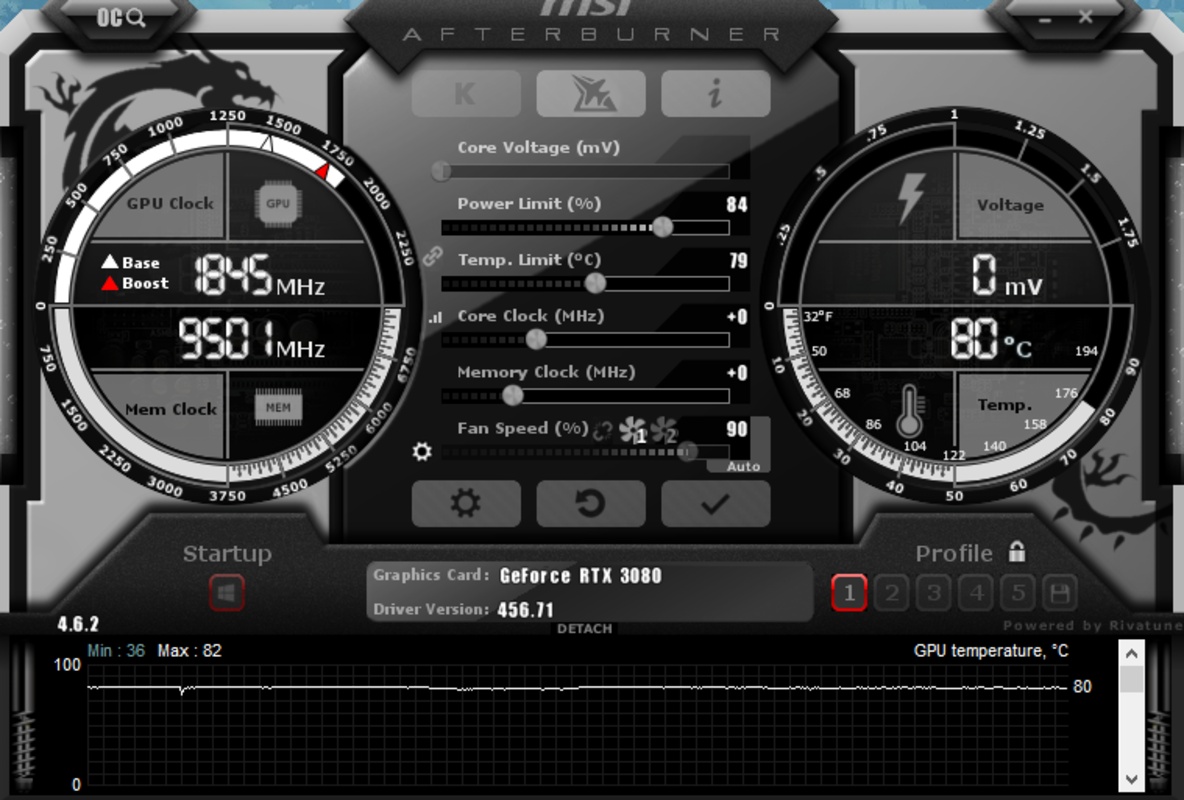Toggle the Profile lock icon
1184x800 pixels.
(x=1017, y=551)
